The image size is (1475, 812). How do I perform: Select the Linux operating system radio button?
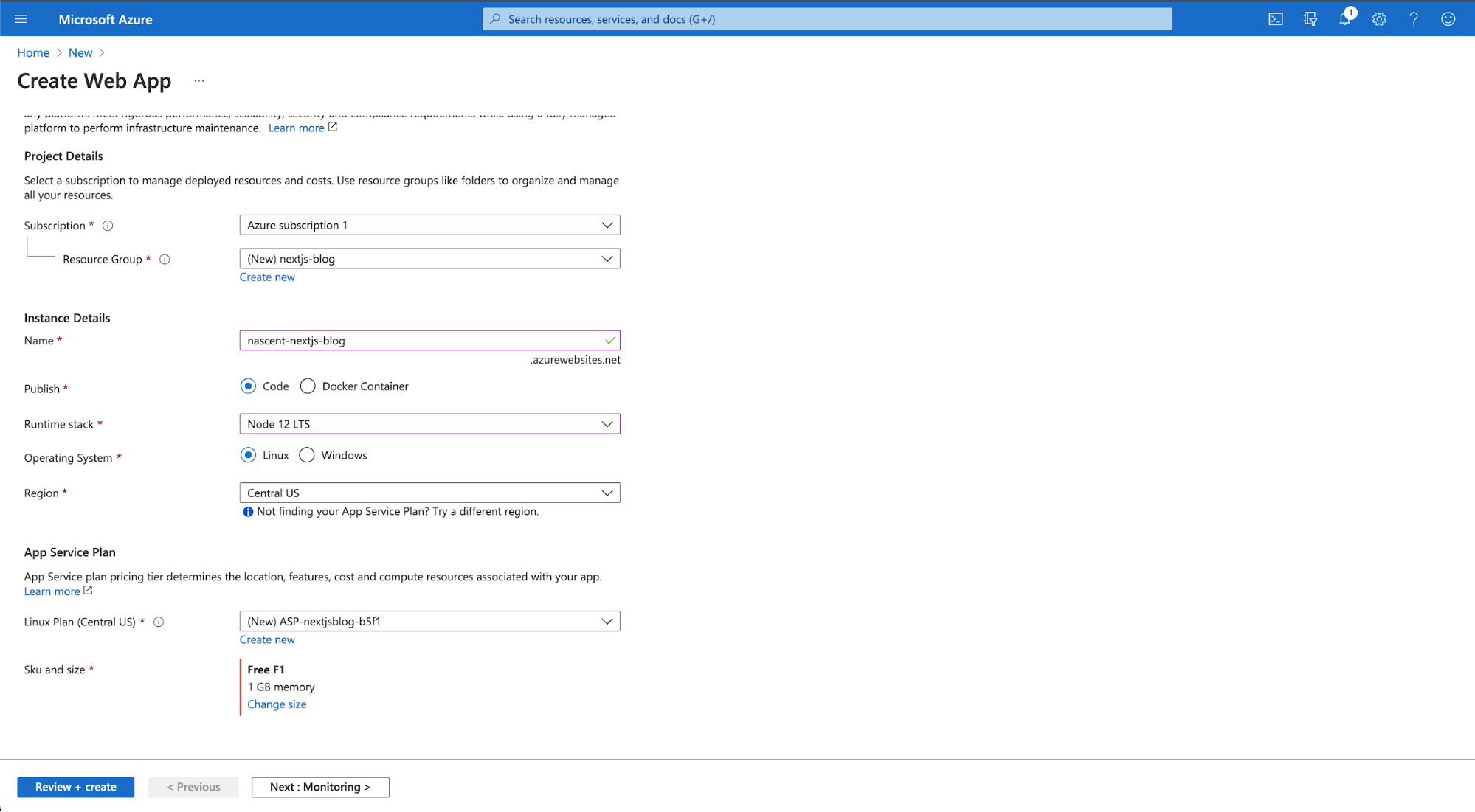click(x=247, y=455)
